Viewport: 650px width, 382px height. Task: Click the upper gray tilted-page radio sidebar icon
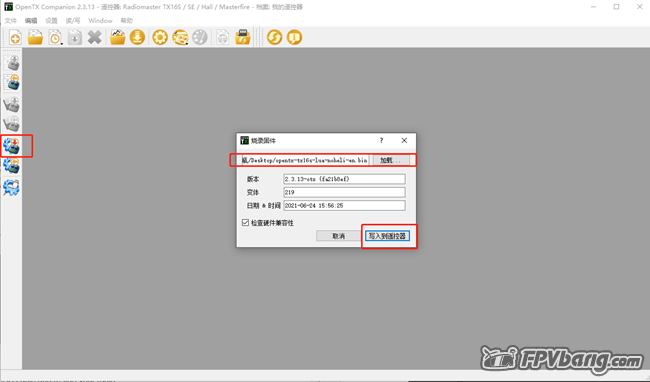pos(12,104)
